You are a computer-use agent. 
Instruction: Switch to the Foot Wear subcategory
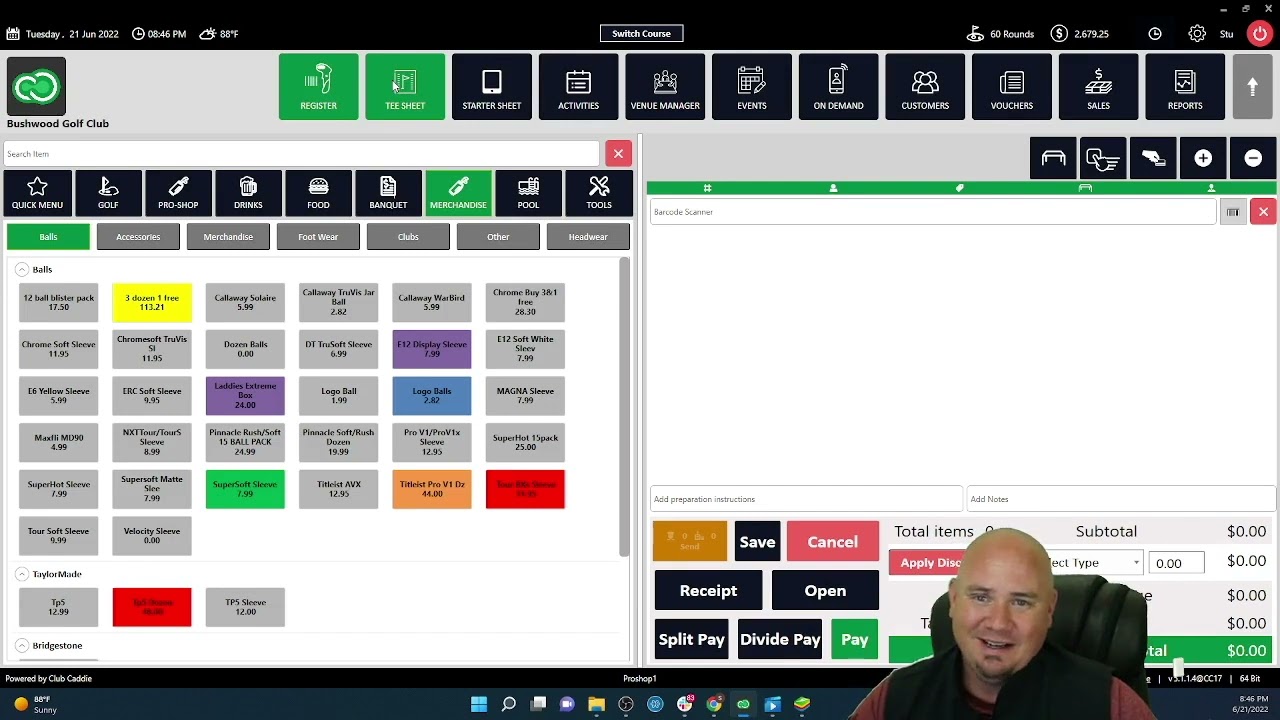point(318,237)
